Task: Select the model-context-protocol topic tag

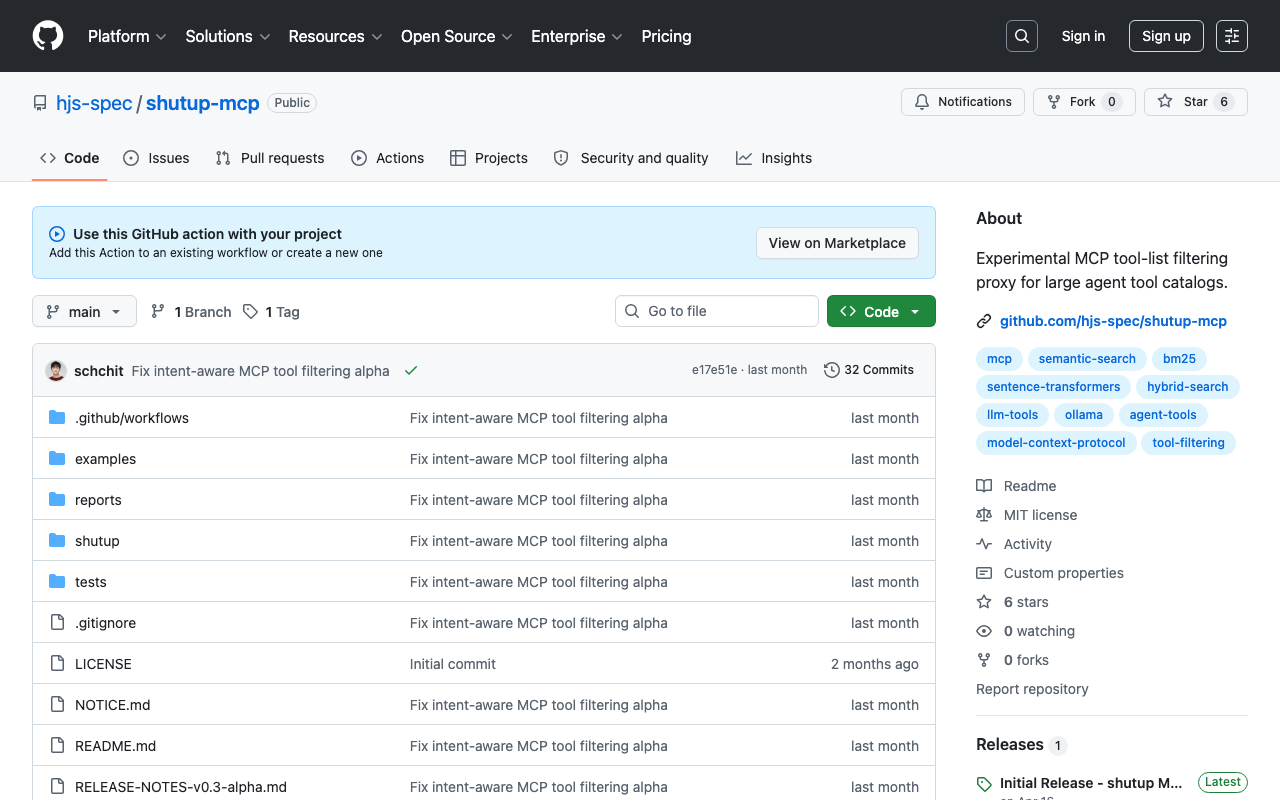Action: [1056, 443]
